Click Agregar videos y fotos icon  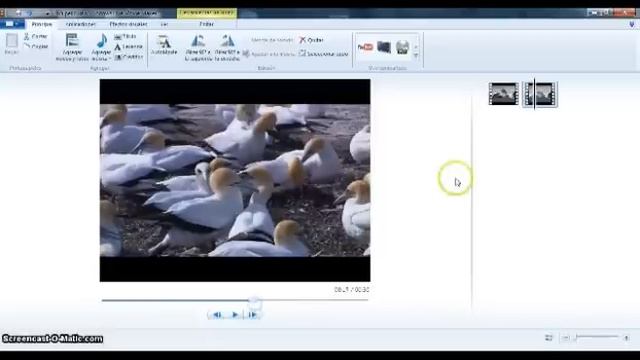click(x=72, y=47)
